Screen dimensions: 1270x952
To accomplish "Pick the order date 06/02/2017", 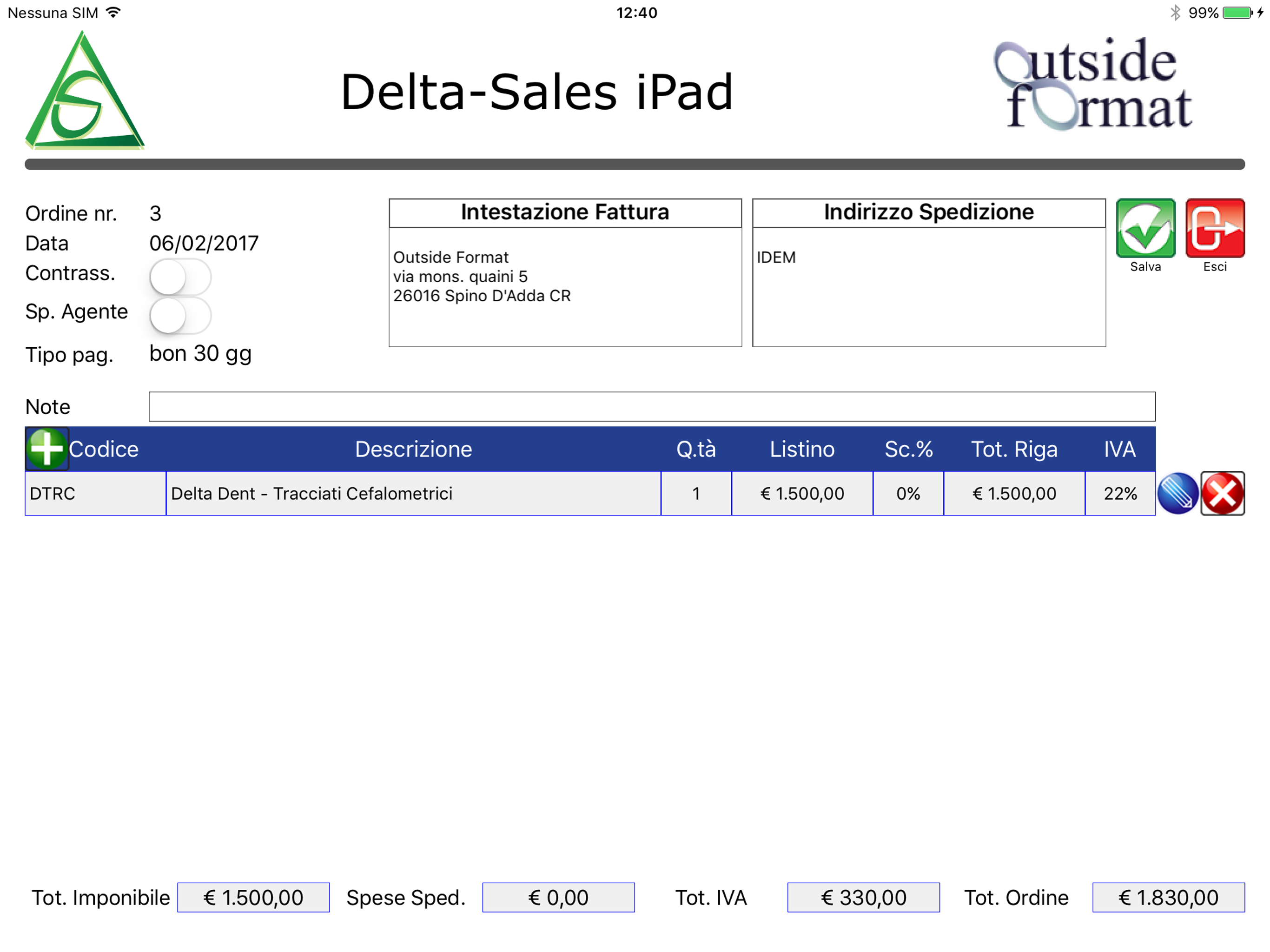I will pos(204,244).
